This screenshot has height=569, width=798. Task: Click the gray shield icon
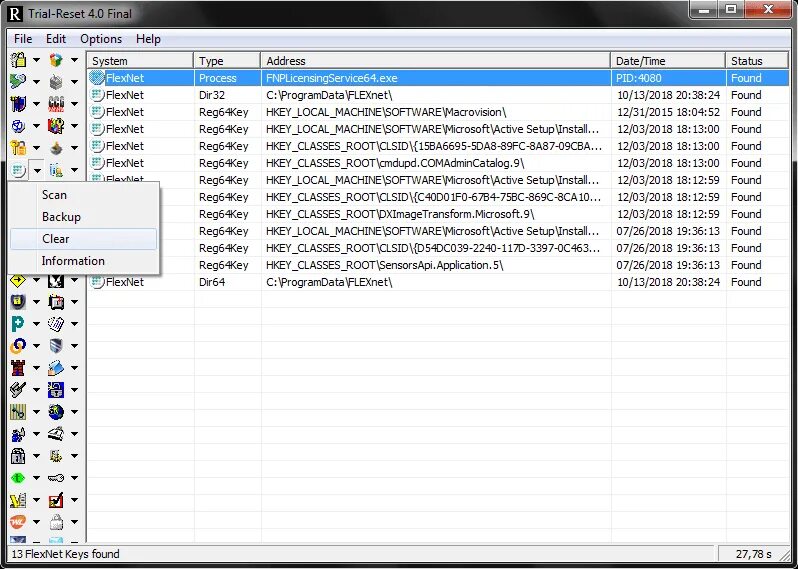pyautogui.click(x=56, y=346)
